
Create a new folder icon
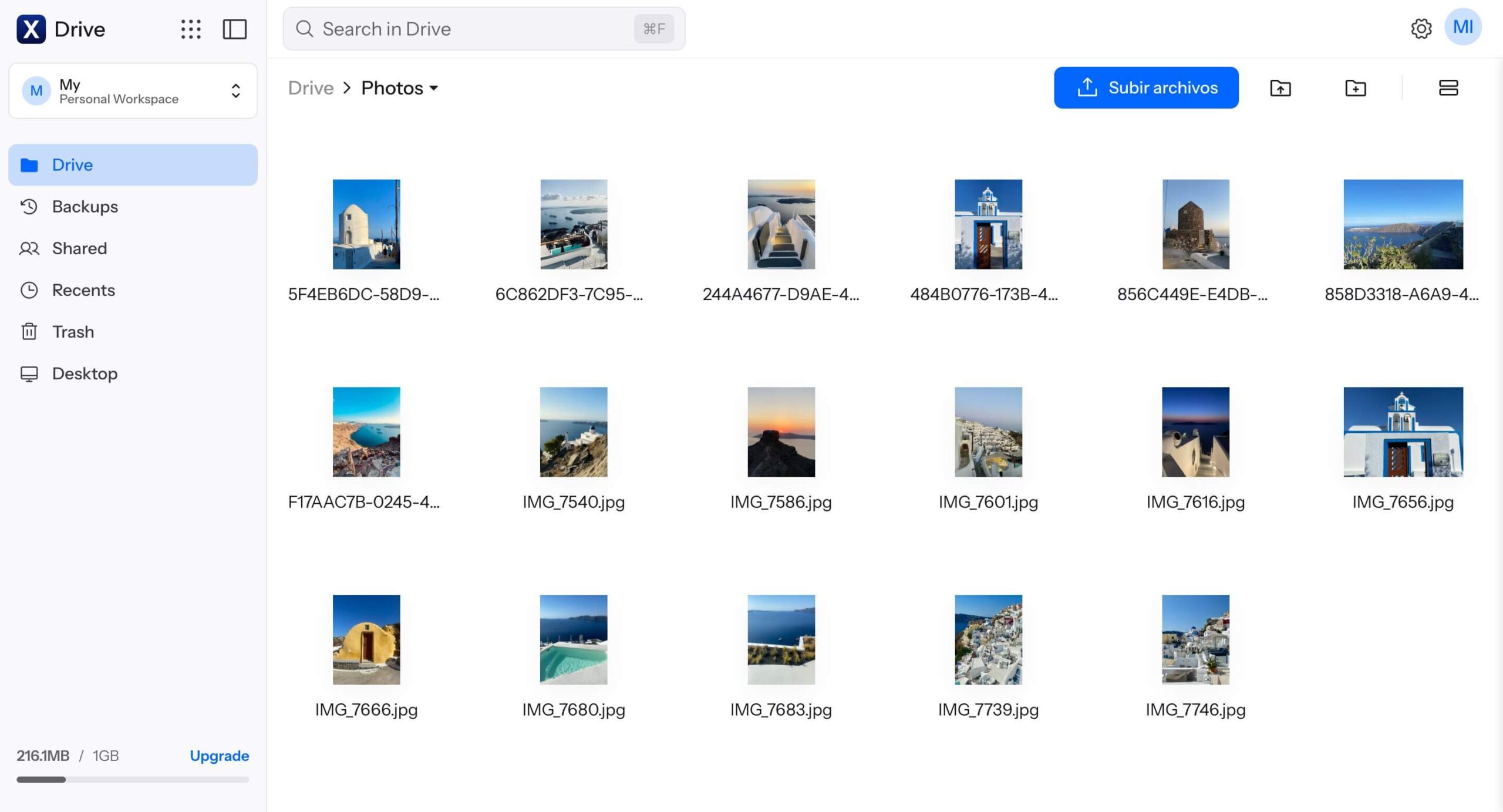click(x=1355, y=88)
